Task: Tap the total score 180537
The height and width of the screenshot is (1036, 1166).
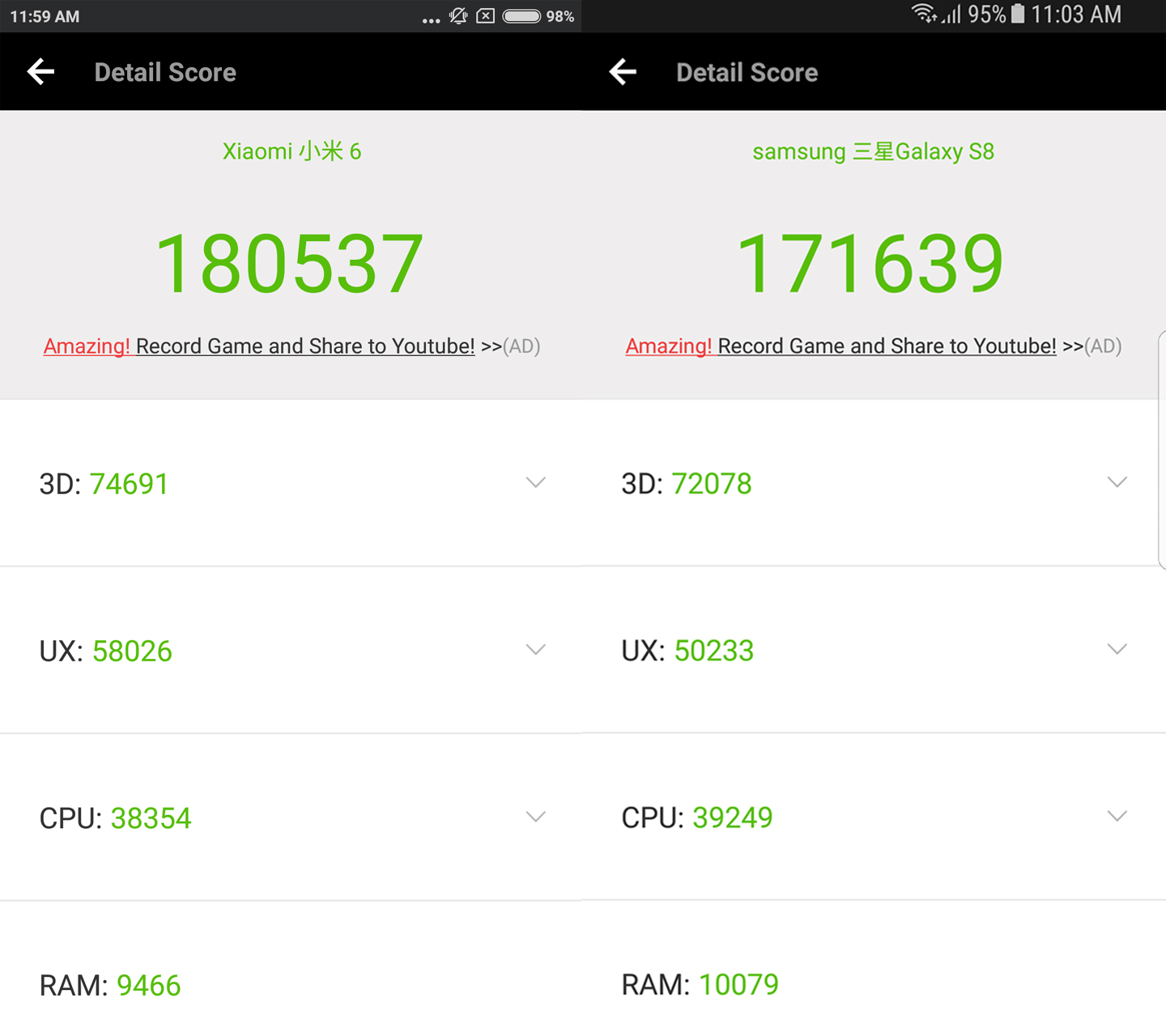Action: click(289, 264)
